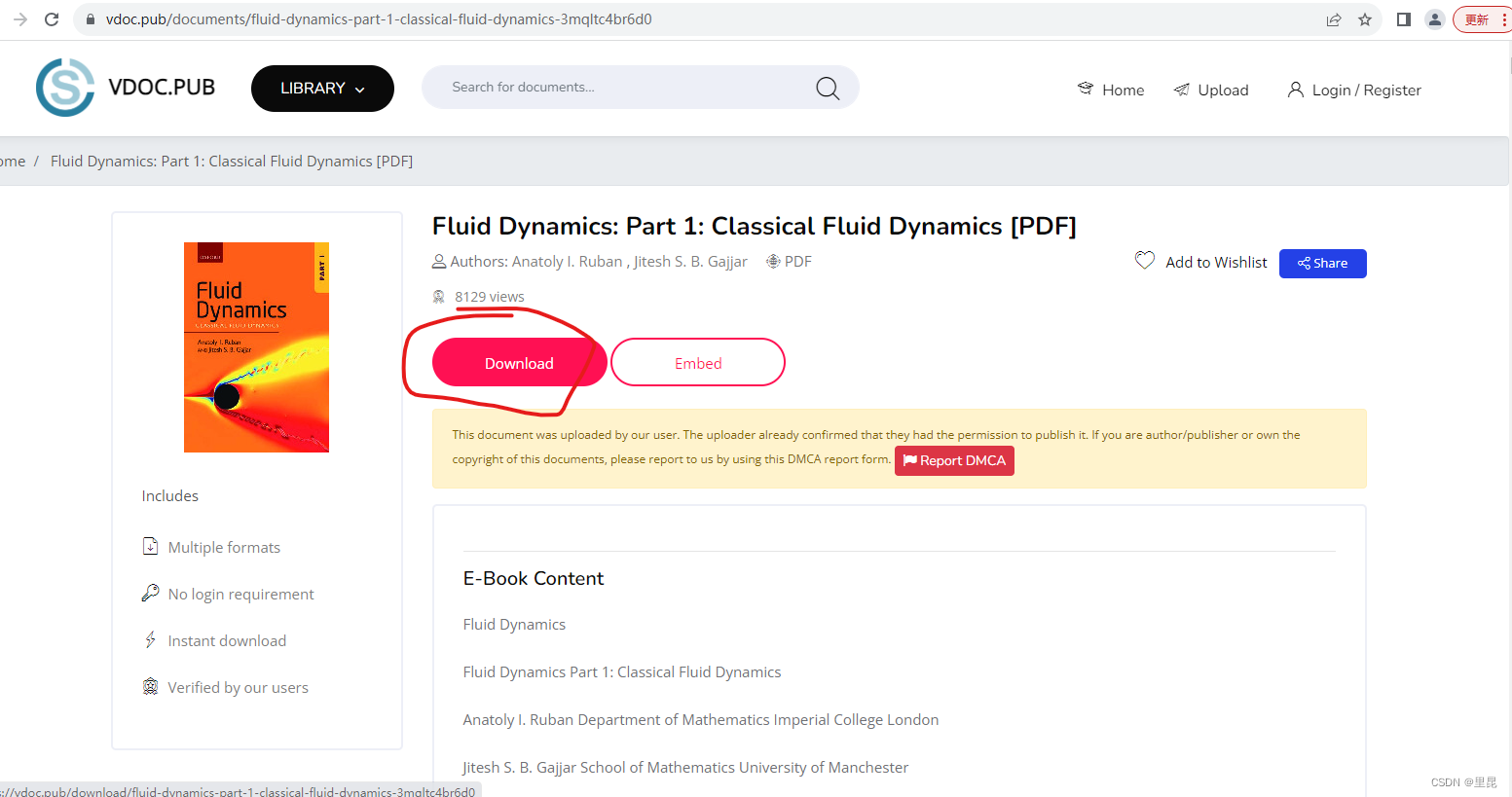Click the Instant download lightning icon
1512x797 pixels.
tap(150, 639)
